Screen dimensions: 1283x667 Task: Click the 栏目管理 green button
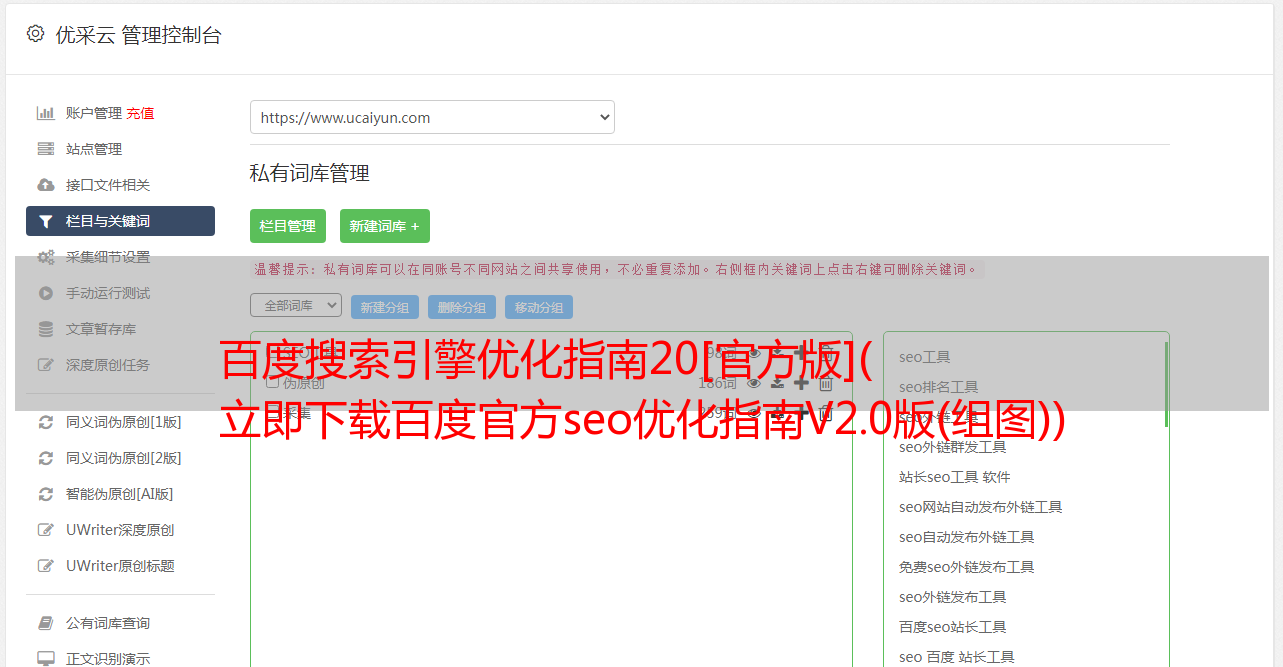click(x=288, y=226)
